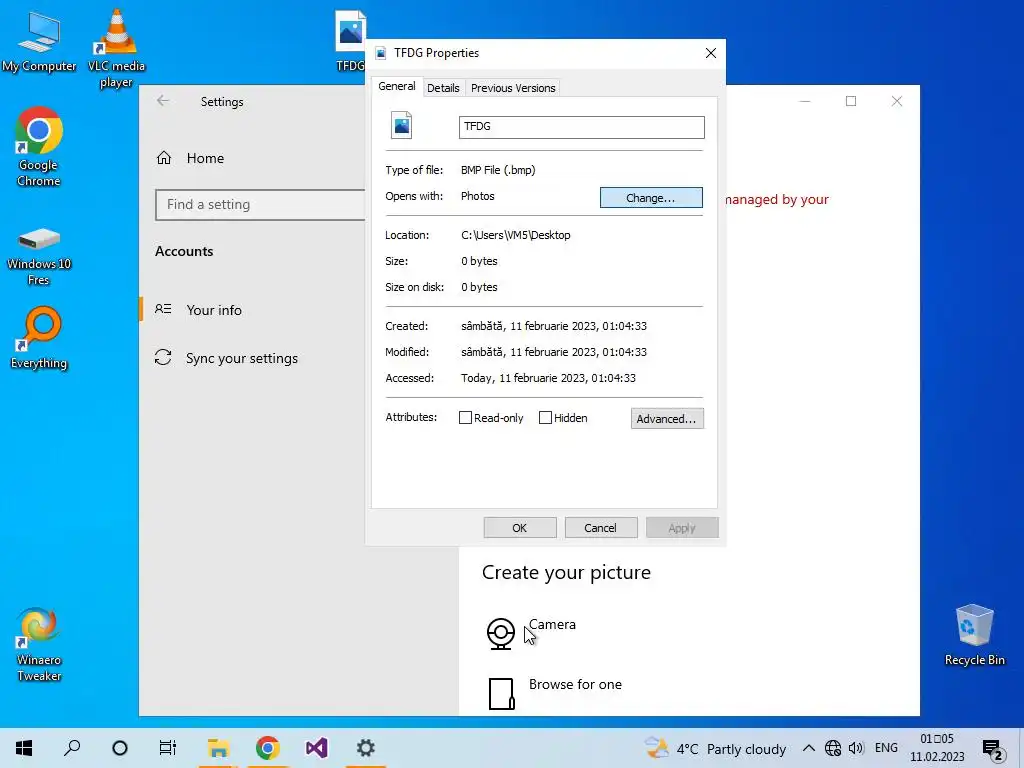Switch to the Details tab

click(443, 88)
